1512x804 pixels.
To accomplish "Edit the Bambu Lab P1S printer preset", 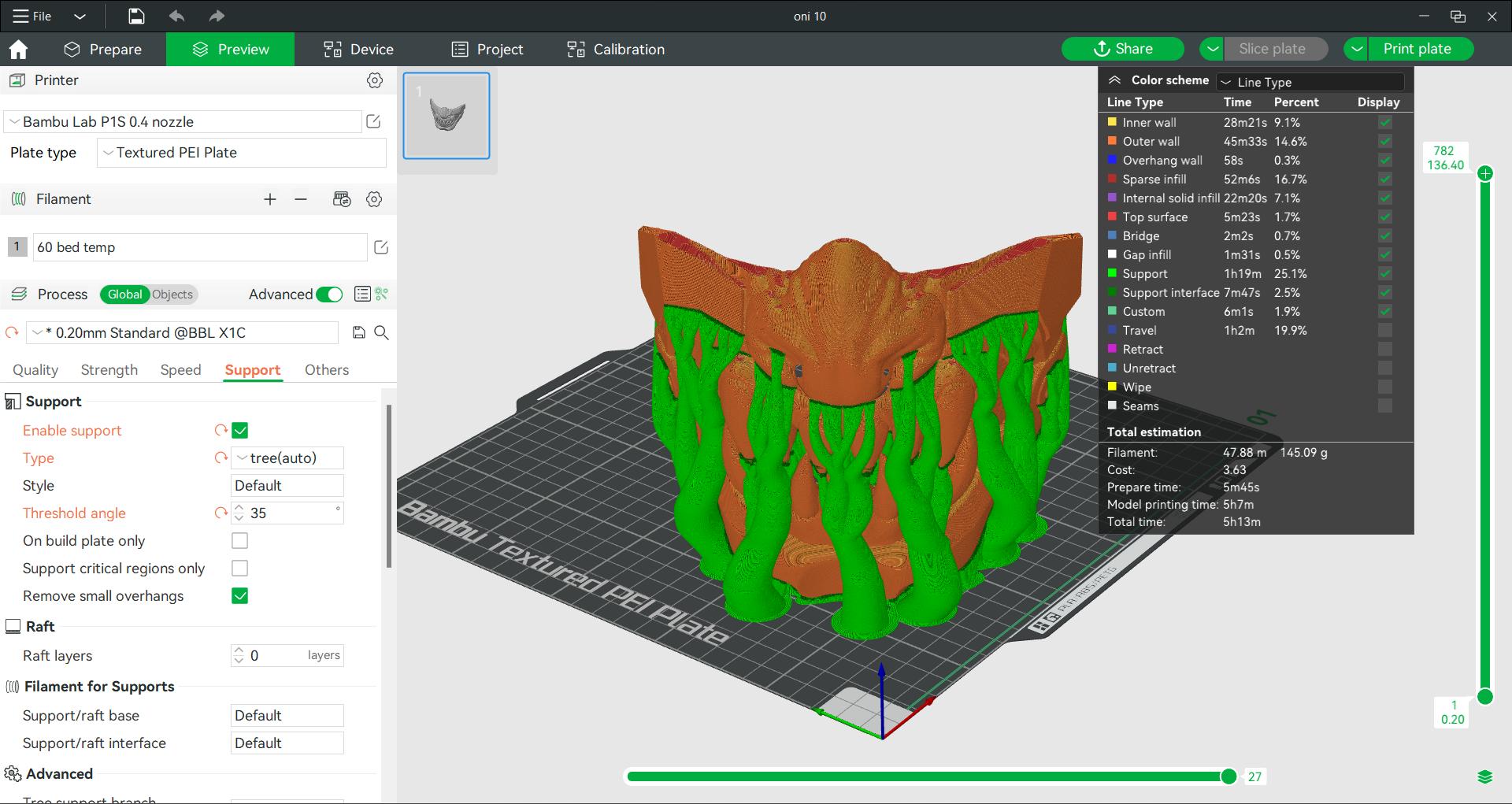I will (x=374, y=121).
